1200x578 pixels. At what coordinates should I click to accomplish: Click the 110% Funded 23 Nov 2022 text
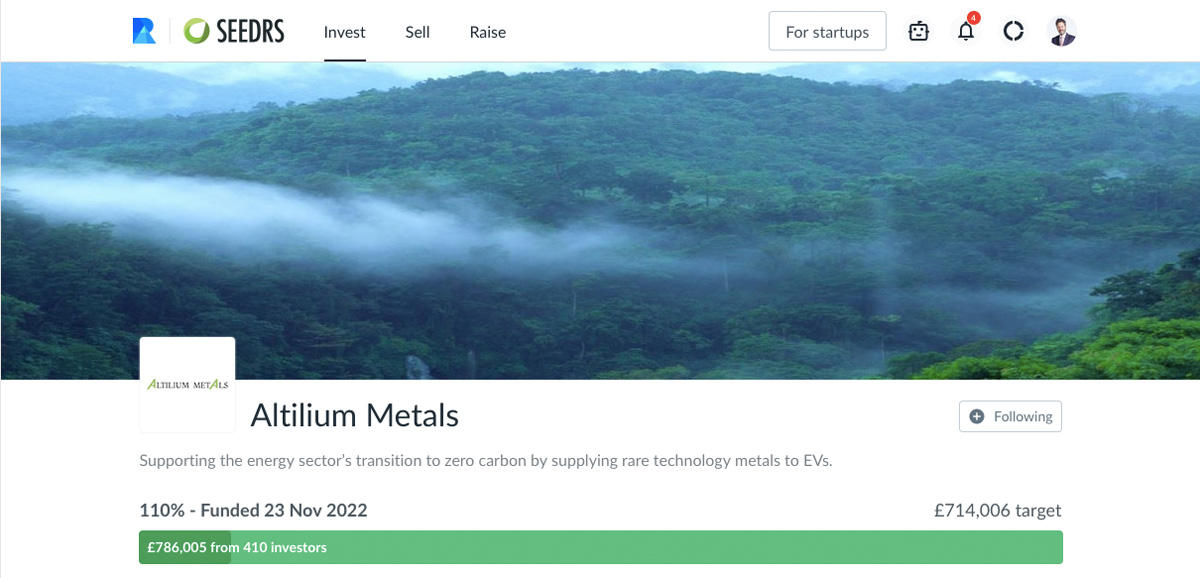click(253, 510)
